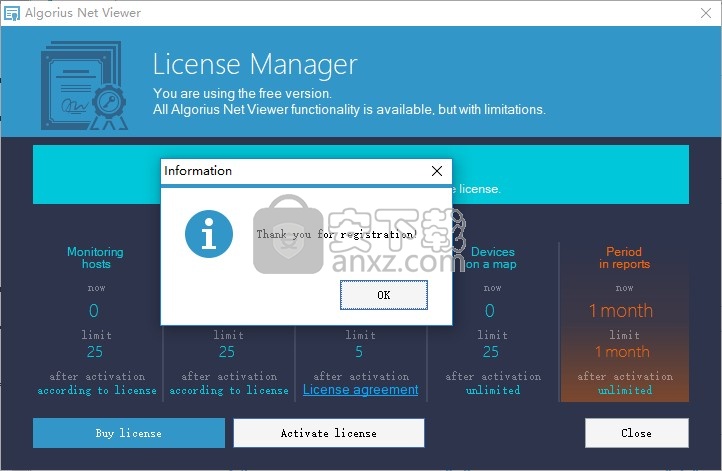Click 'unlimited' under Devices on a map
722x471 pixels.
tap(493, 390)
